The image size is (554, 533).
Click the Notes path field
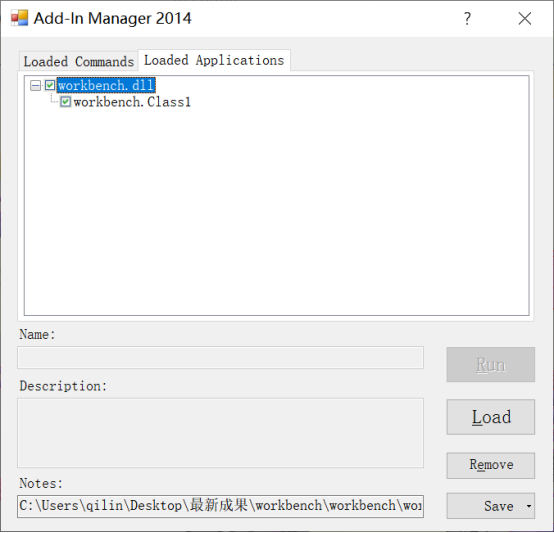pos(220,506)
